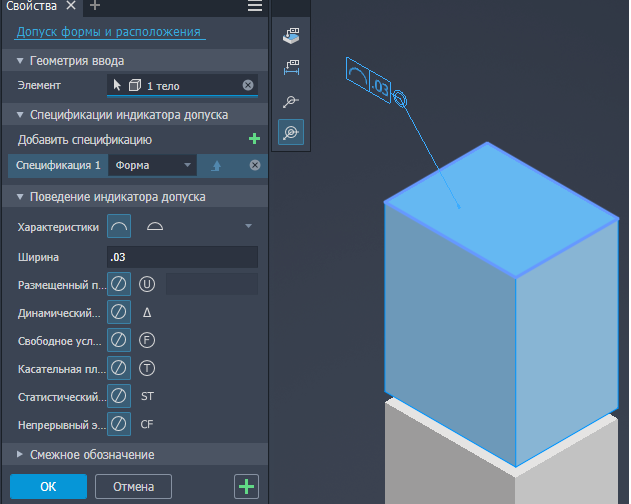Clear the 1 тело selection
Viewport: 631px width, 504px height.
point(248,85)
